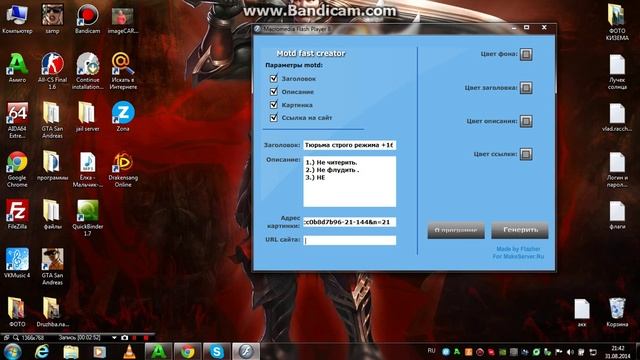Click inside the Описание text area

pyautogui.click(x=349, y=181)
